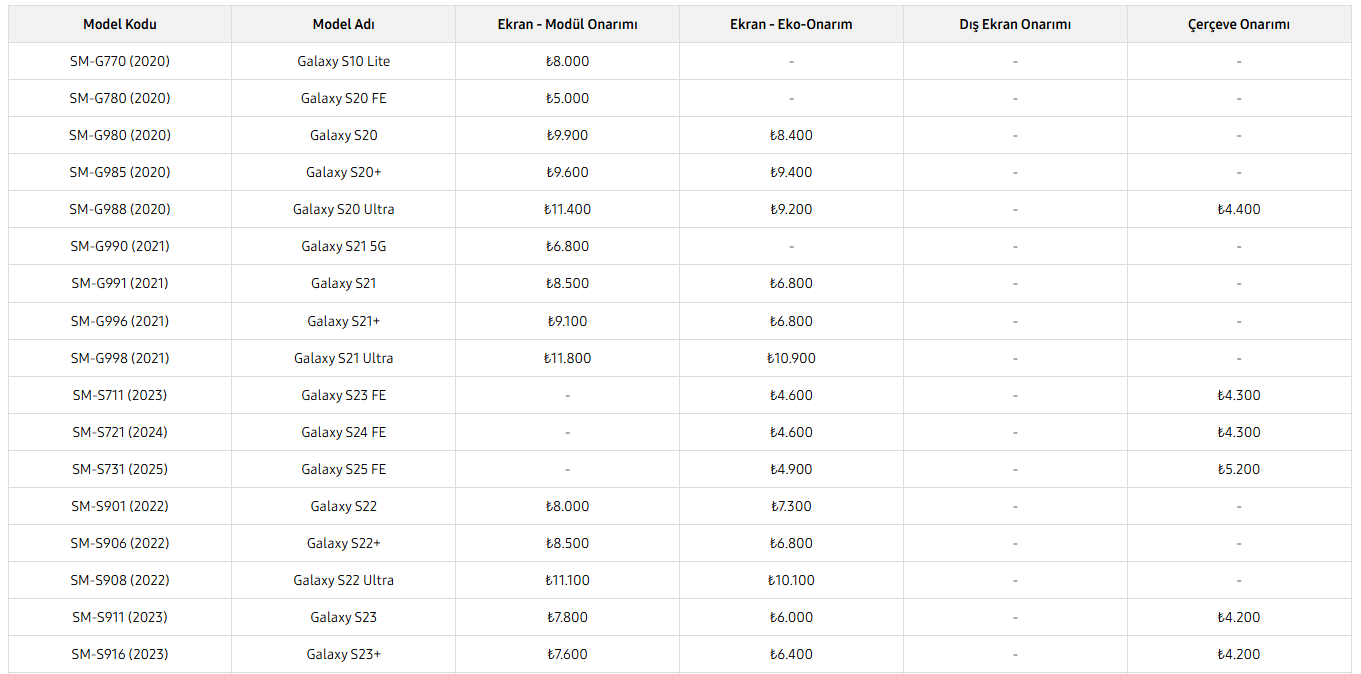Click the ₺11.400 price for Galaxy S20 Ultra

567,209
